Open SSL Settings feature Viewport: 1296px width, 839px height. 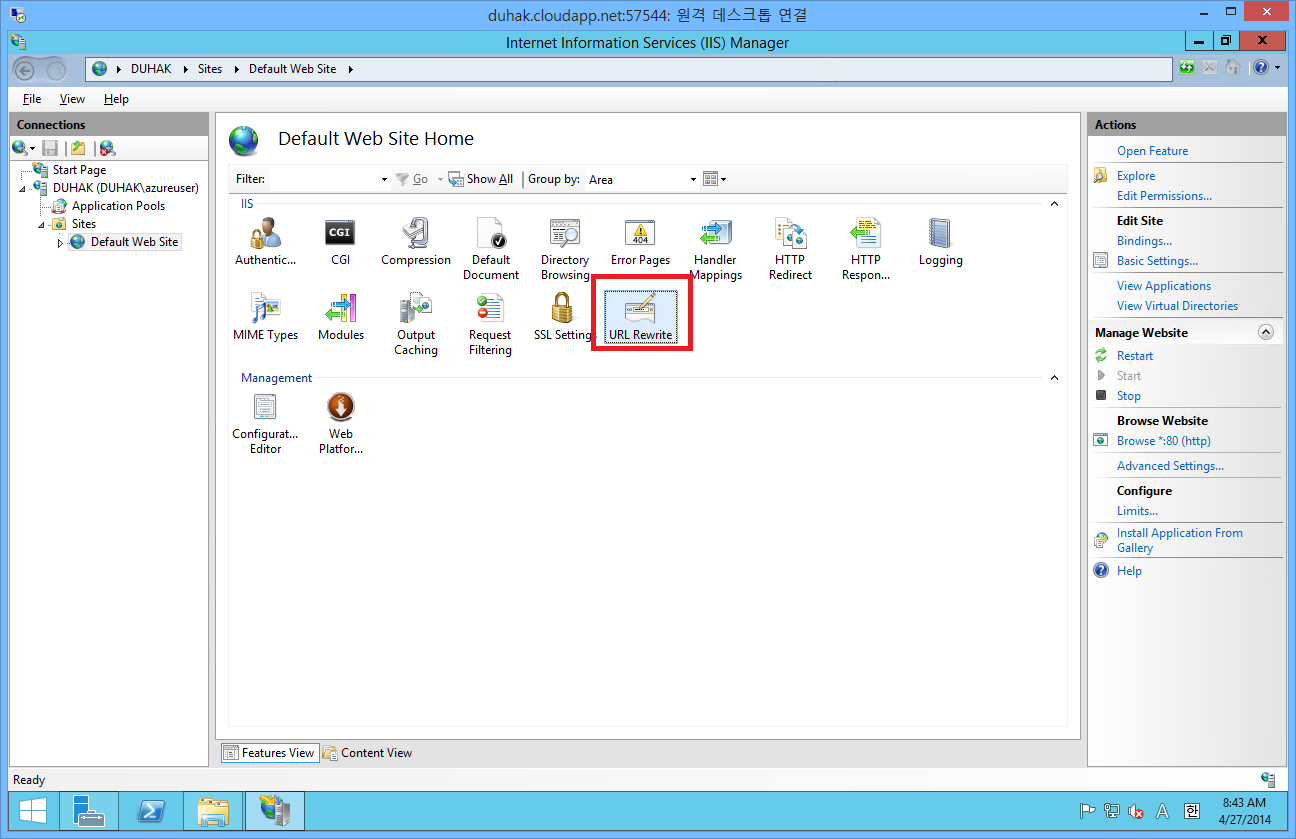[x=563, y=317]
